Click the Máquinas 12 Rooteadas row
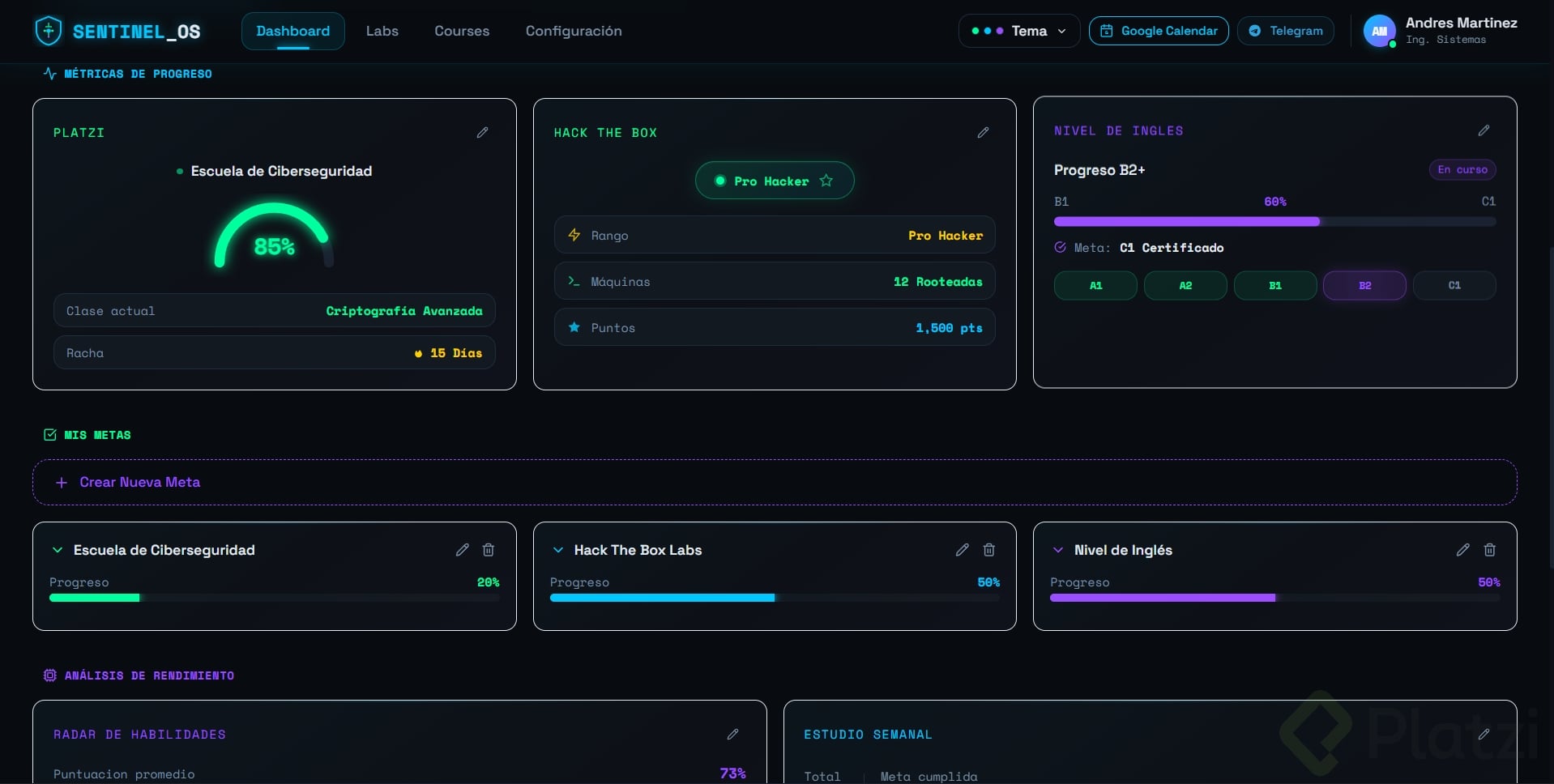This screenshot has height=784, width=1554. [775, 281]
